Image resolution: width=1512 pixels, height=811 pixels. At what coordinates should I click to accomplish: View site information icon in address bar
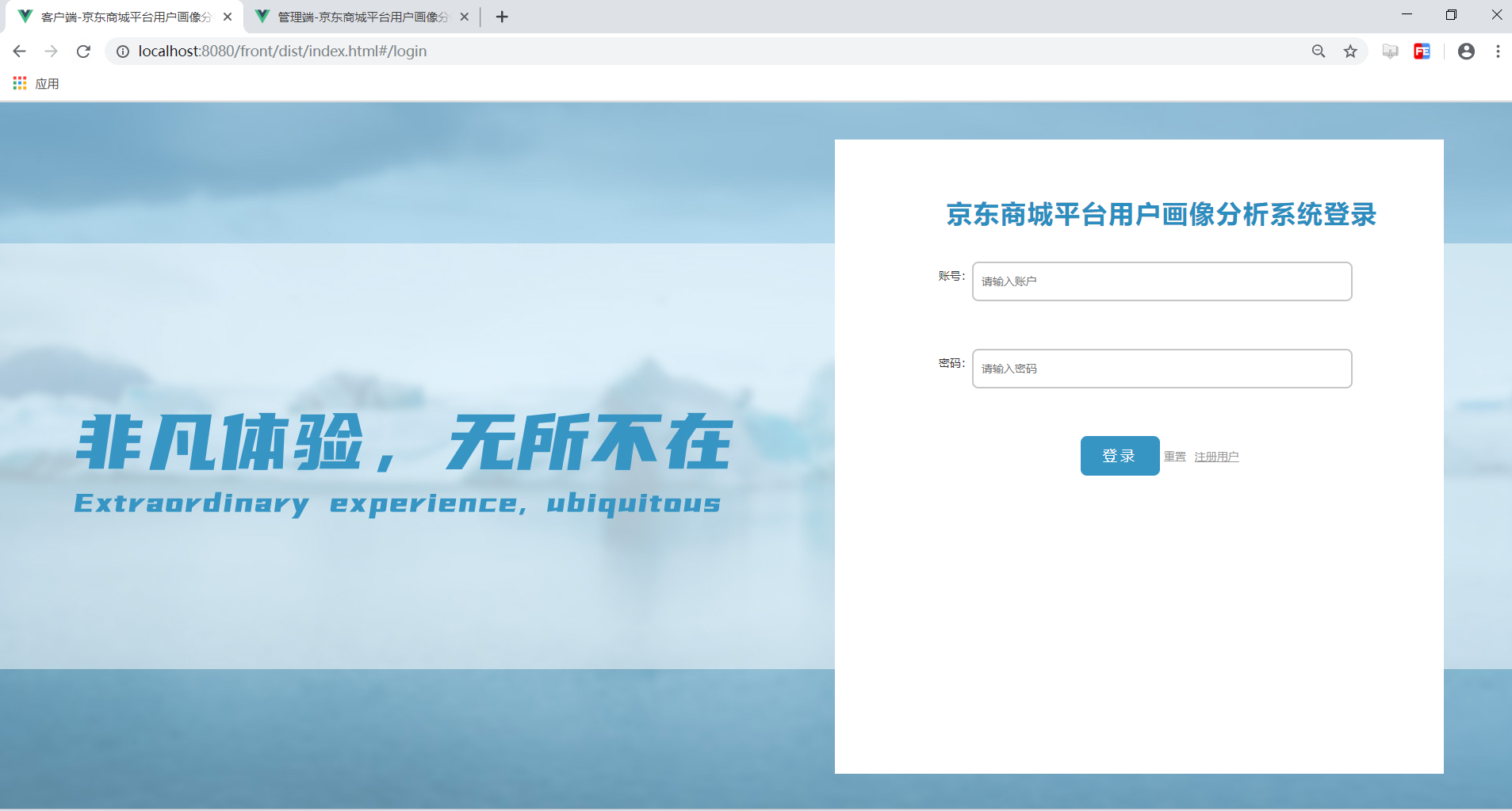tap(123, 52)
